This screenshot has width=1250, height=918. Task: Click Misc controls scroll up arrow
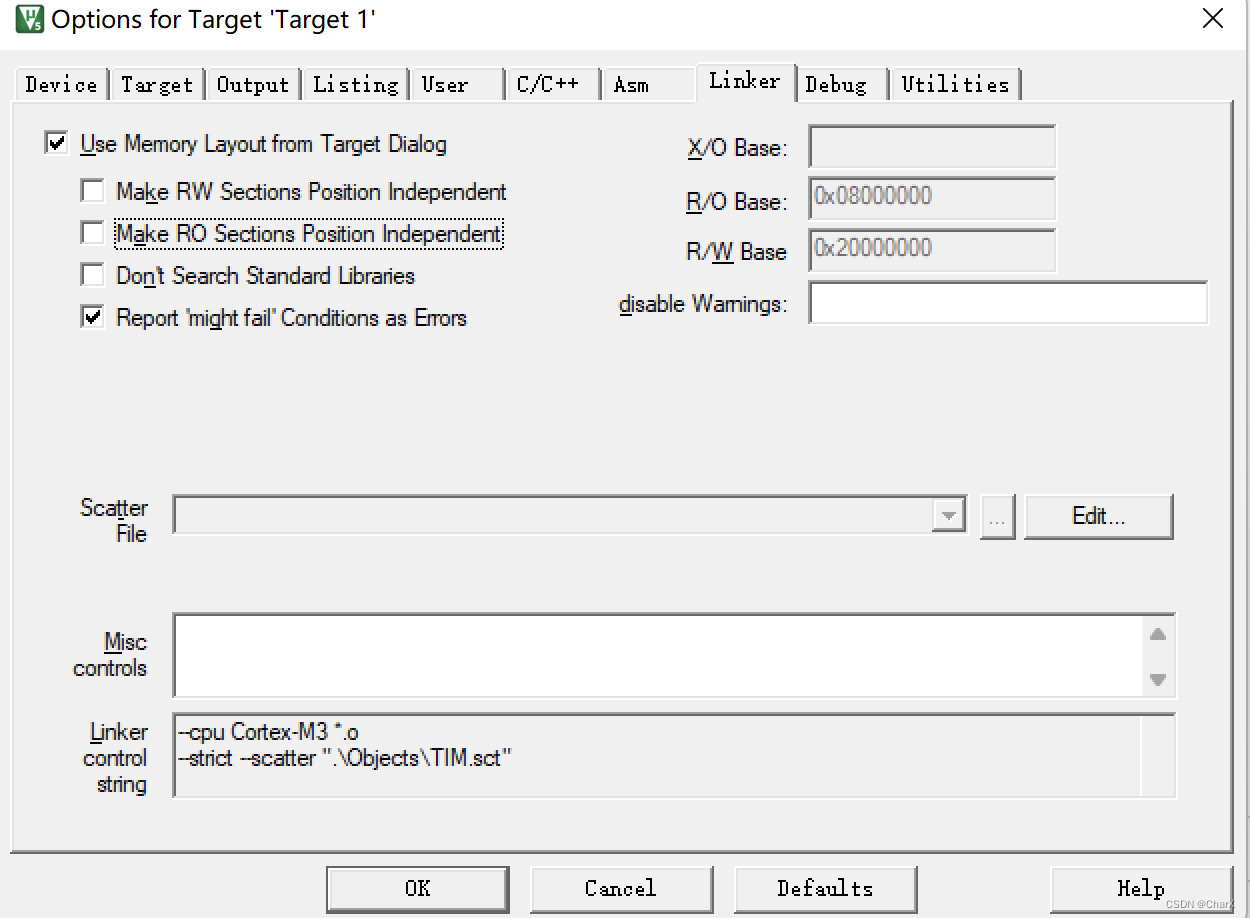[x=1158, y=634]
